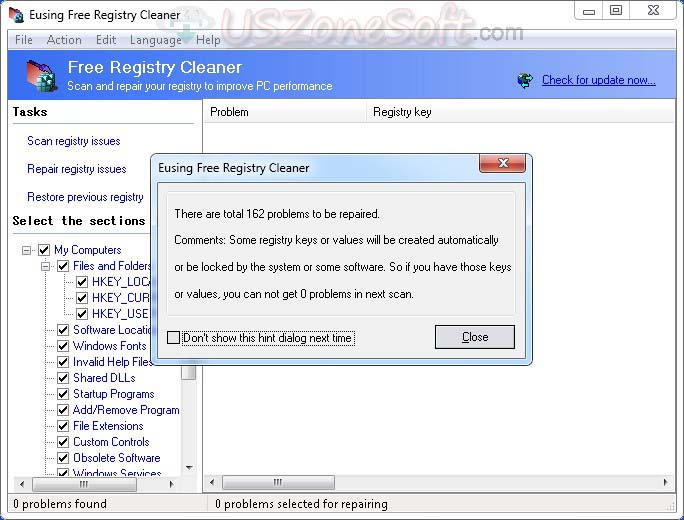Click Repair registry issues task
This screenshot has width=684, height=520.
coord(77,169)
